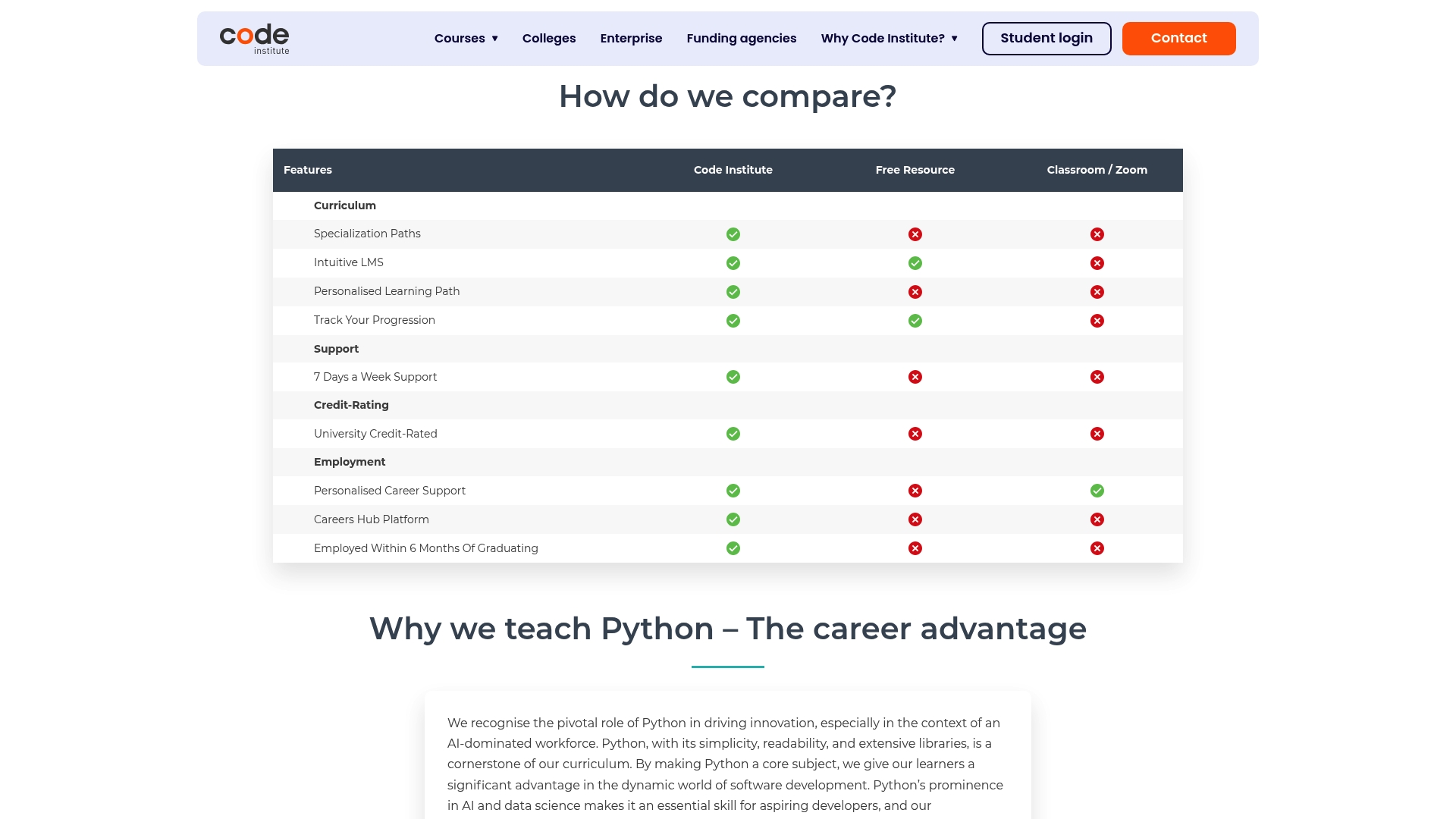Click the Personalised Learning Path row label
The height and width of the screenshot is (819, 1456).
tap(387, 291)
